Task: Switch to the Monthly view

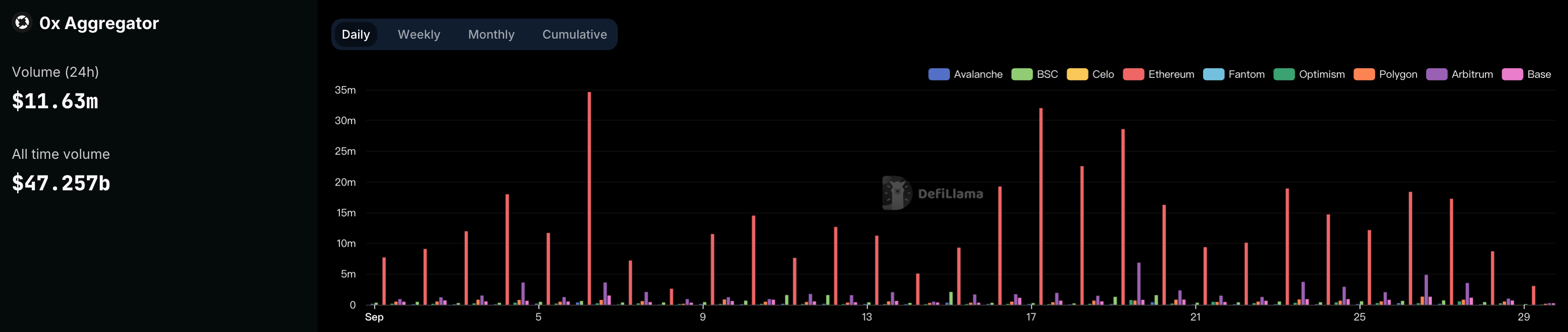Action: pos(491,35)
